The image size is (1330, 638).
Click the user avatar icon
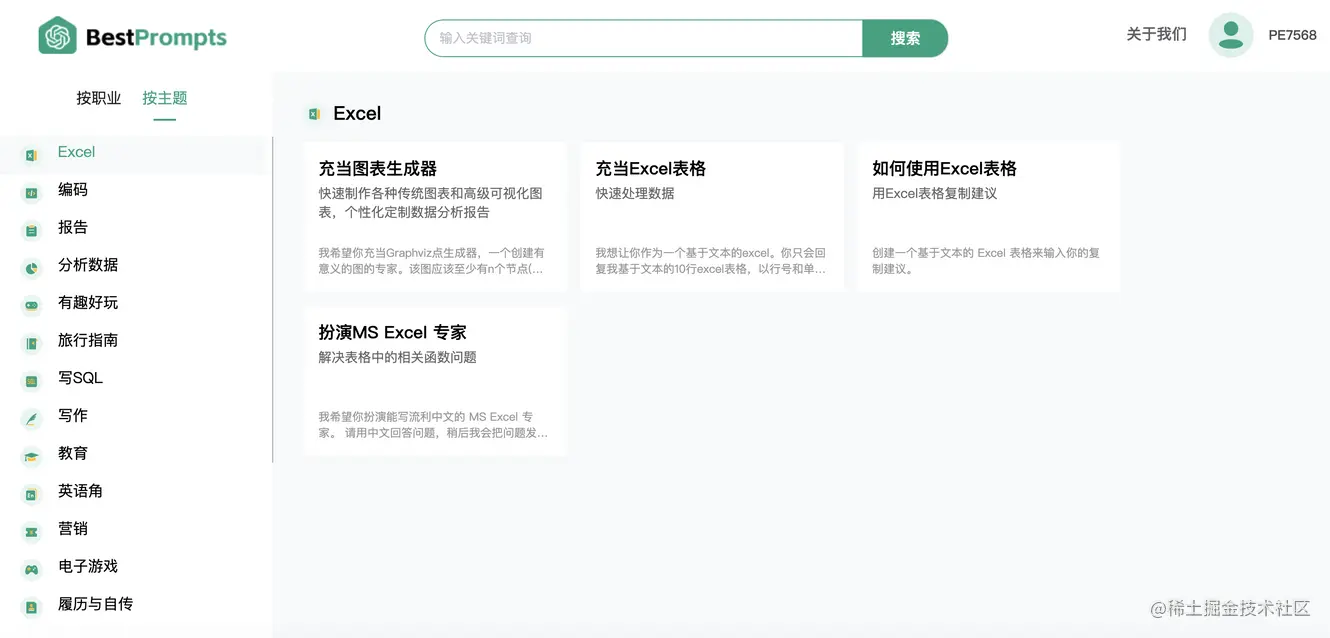(x=1231, y=35)
